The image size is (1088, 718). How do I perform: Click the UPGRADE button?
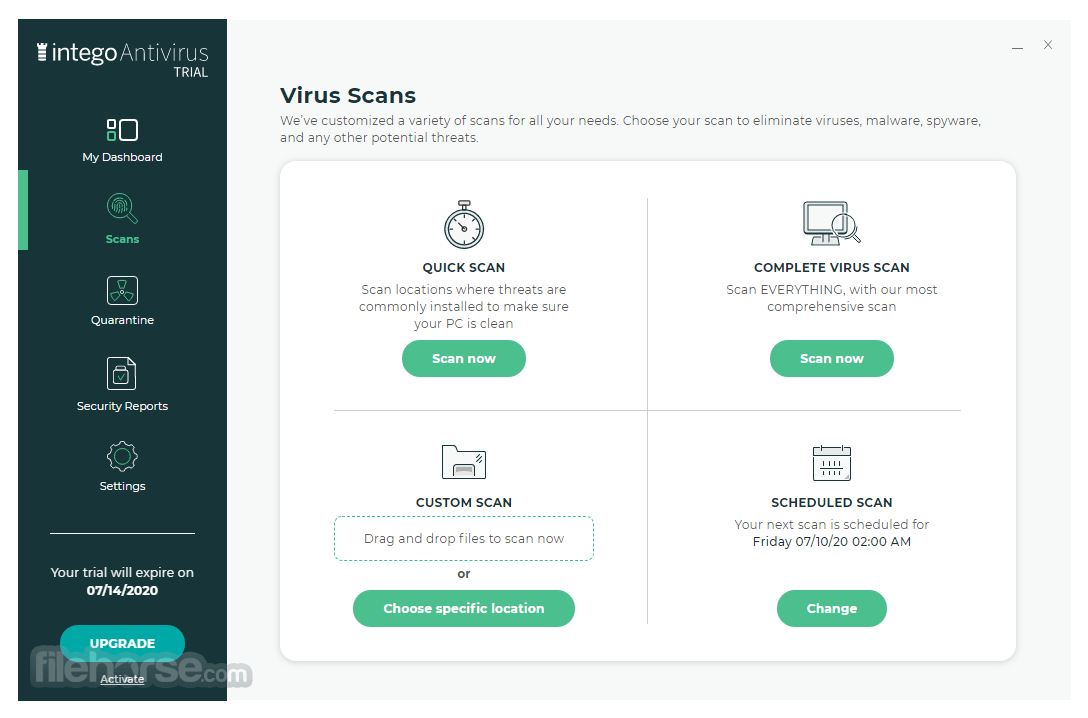click(122, 643)
